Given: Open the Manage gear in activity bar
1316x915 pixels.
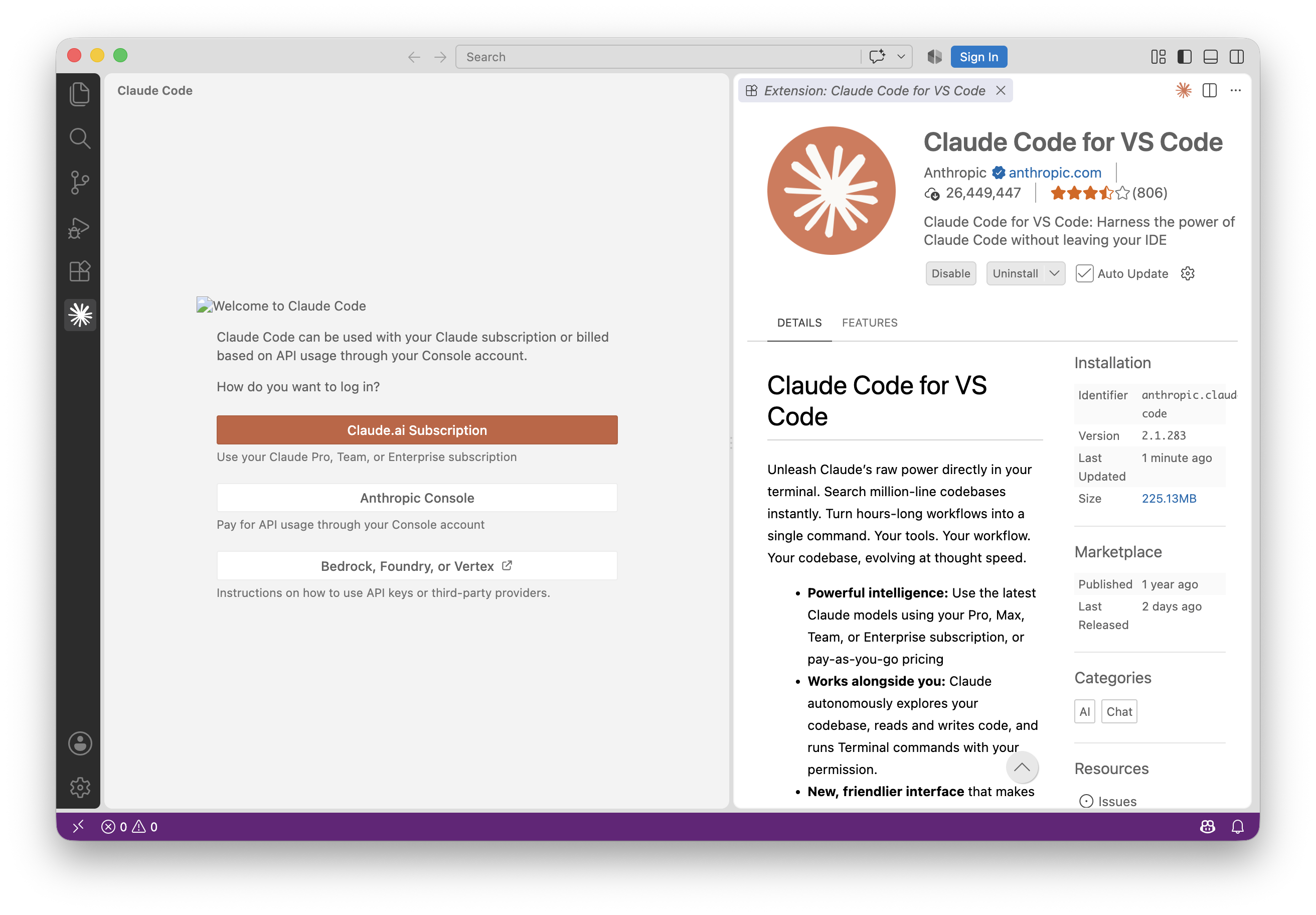Looking at the screenshot, I should click(x=80, y=787).
